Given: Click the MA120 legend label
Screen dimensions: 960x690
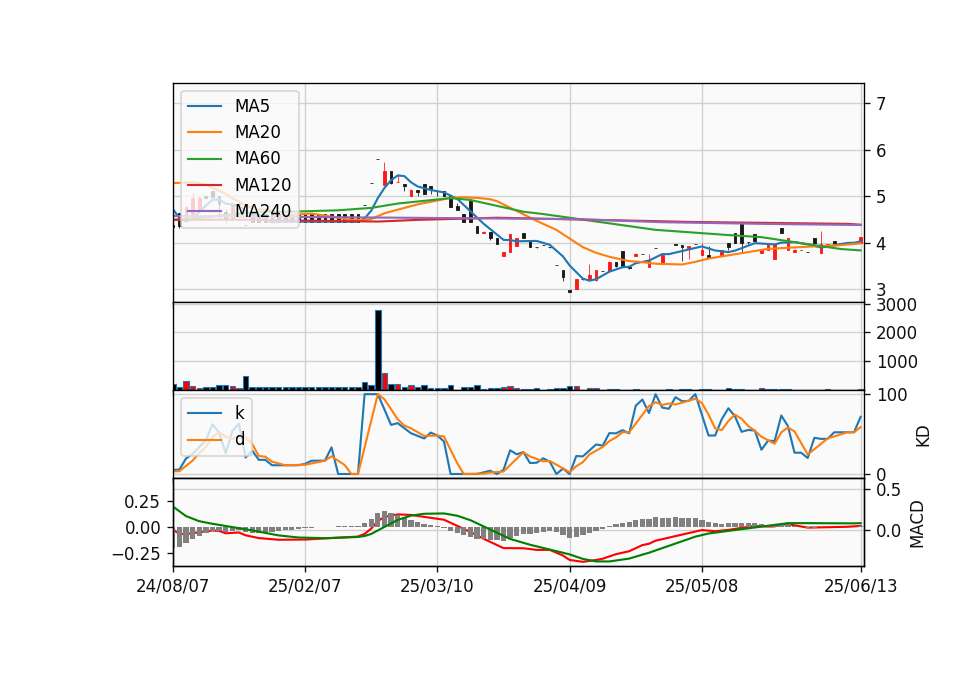Looking at the screenshot, I should point(263,185).
